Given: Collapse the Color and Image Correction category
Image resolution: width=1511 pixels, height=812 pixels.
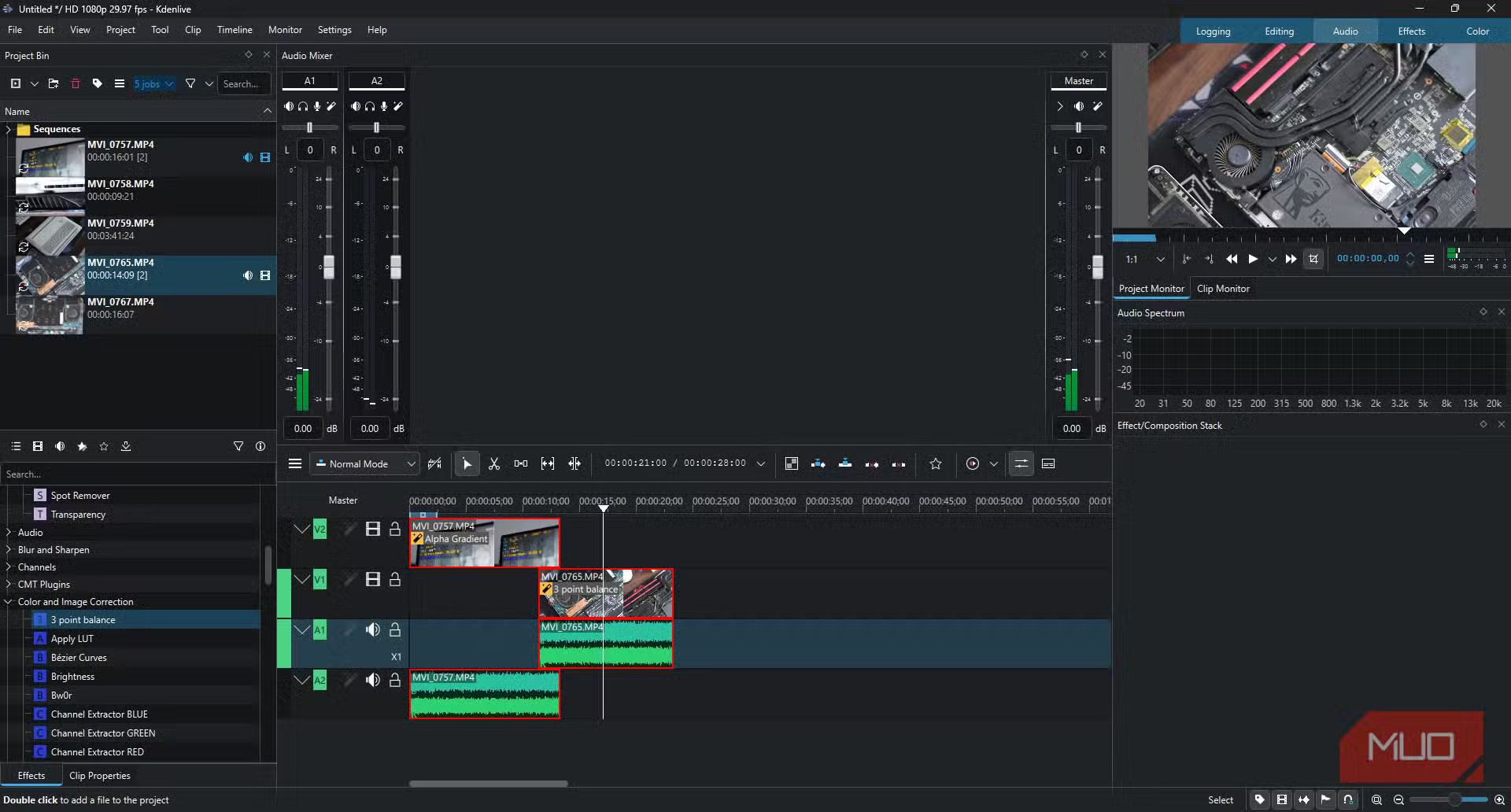Looking at the screenshot, I should [9, 602].
